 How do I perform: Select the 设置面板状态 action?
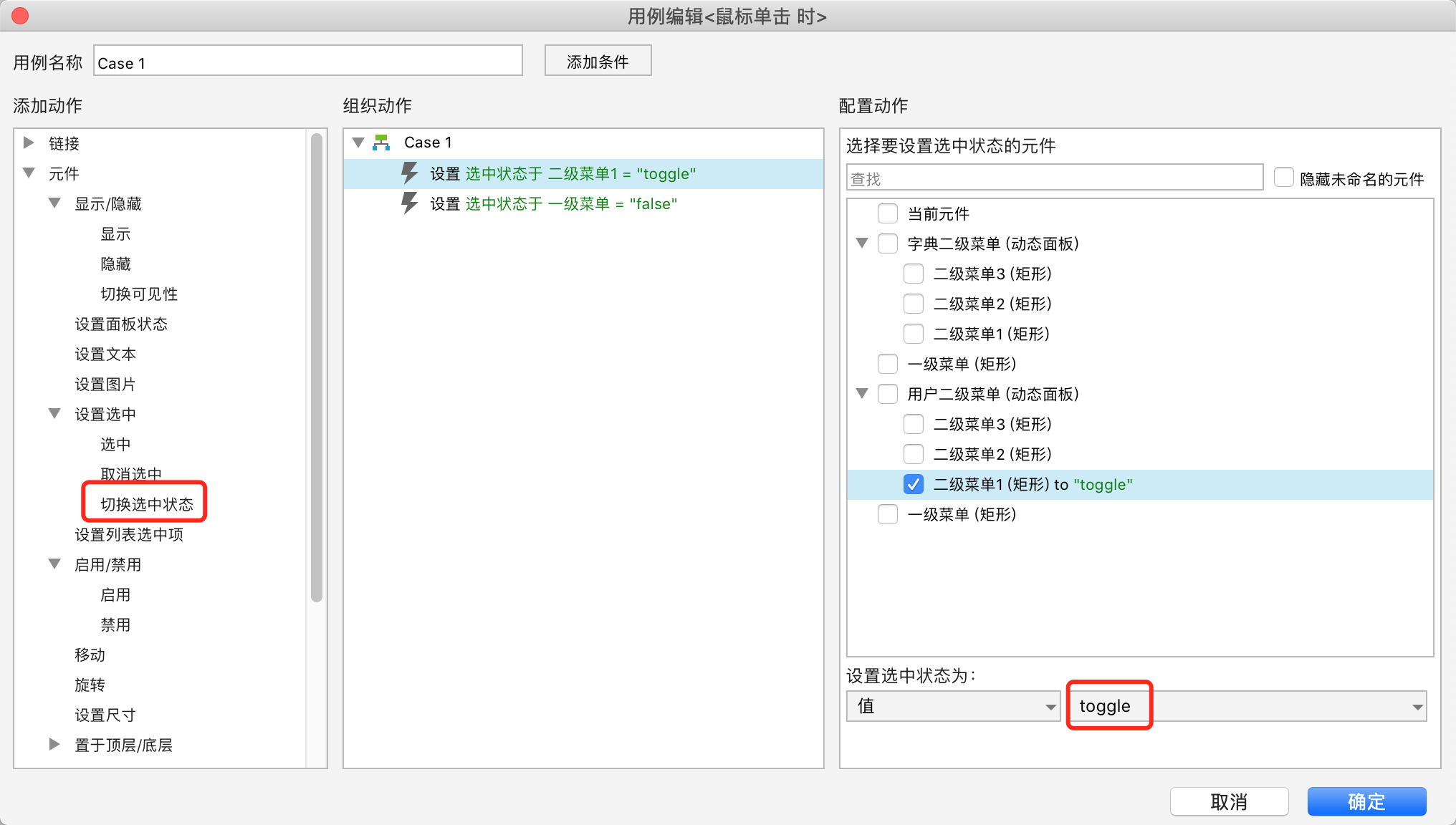(x=121, y=324)
